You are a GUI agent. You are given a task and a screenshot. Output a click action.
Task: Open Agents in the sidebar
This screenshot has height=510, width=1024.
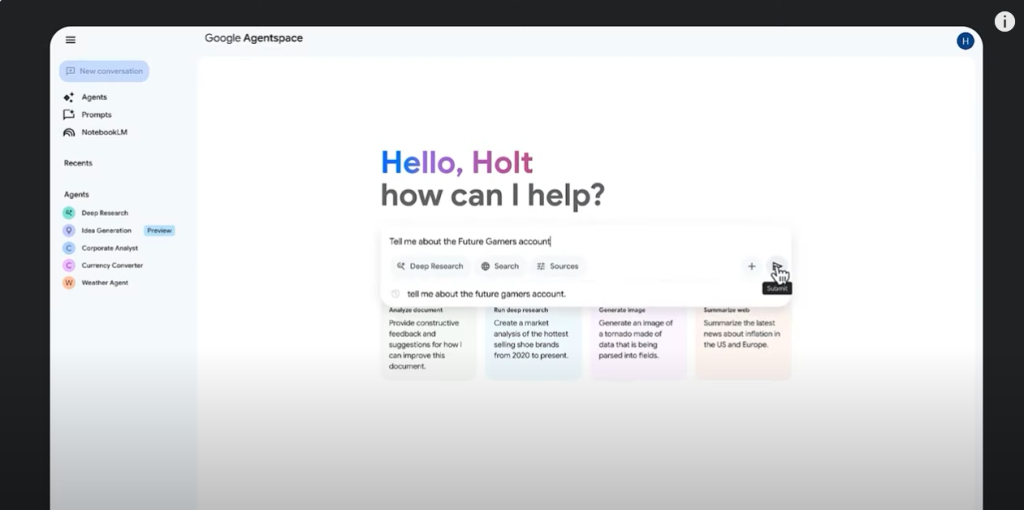(x=94, y=97)
